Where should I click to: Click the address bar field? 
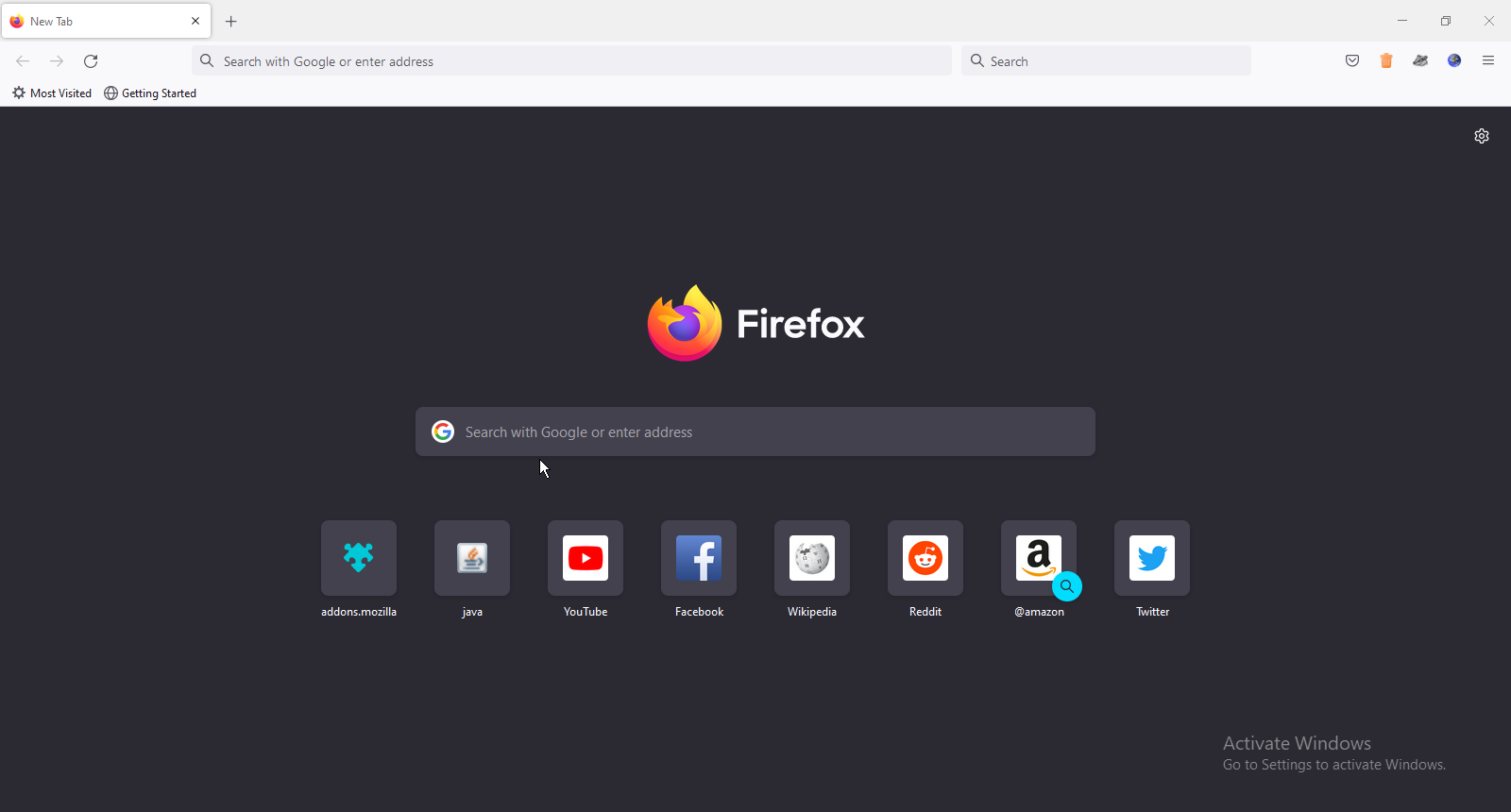coord(572,61)
